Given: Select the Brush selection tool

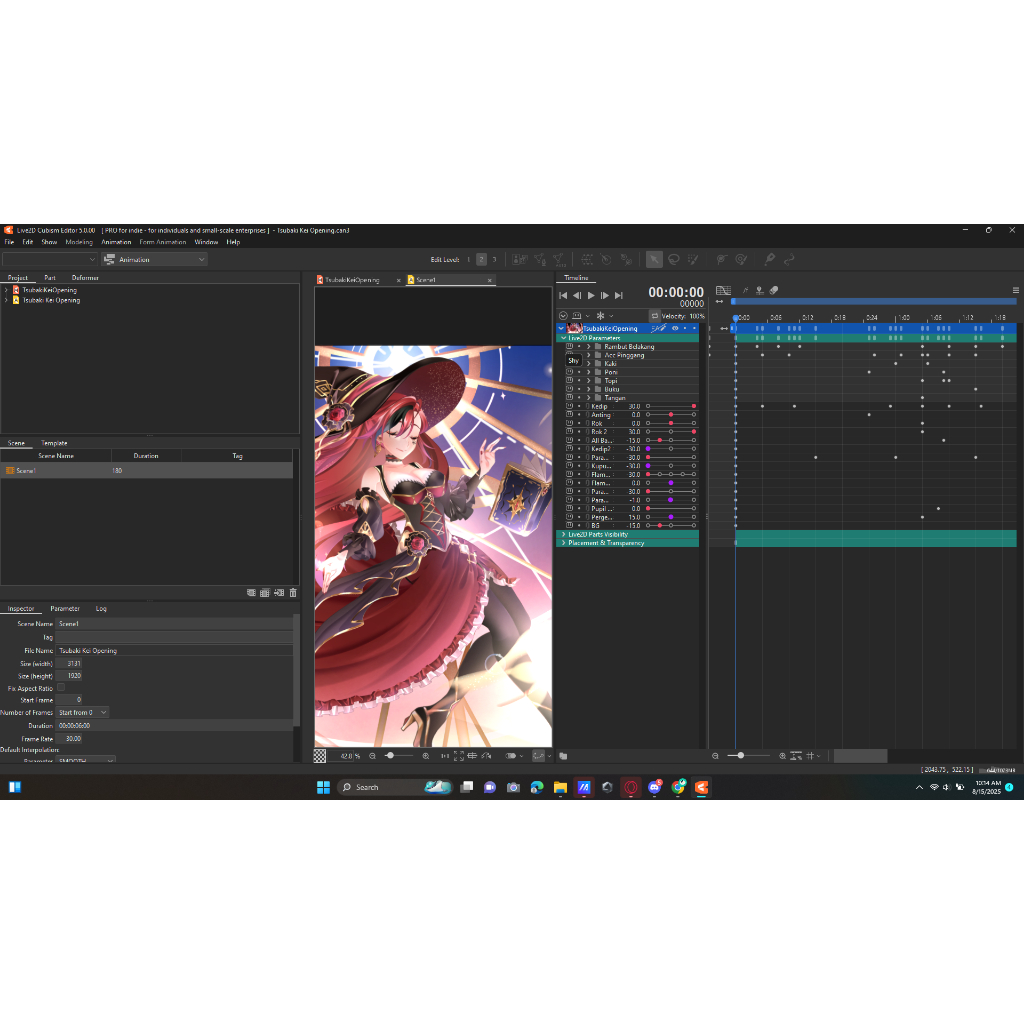Looking at the screenshot, I should [691, 259].
